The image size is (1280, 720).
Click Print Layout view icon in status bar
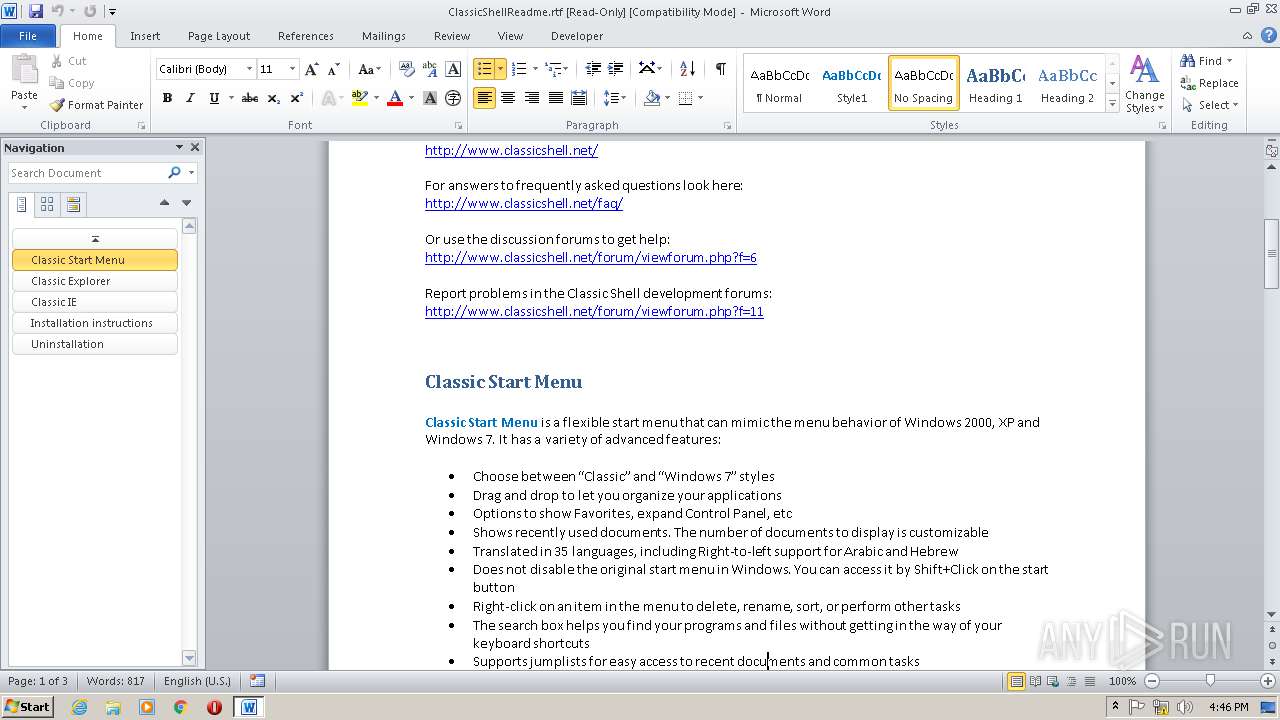pyautogui.click(x=1016, y=681)
